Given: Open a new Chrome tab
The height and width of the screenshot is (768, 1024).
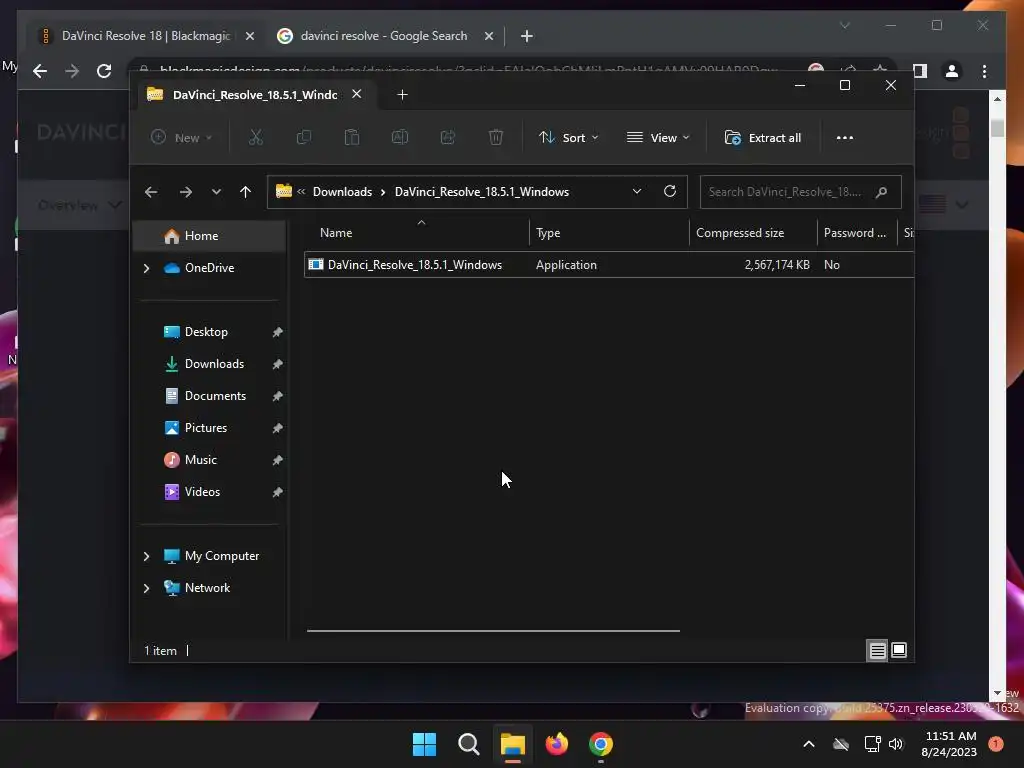Looking at the screenshot, I should point(526,36).
